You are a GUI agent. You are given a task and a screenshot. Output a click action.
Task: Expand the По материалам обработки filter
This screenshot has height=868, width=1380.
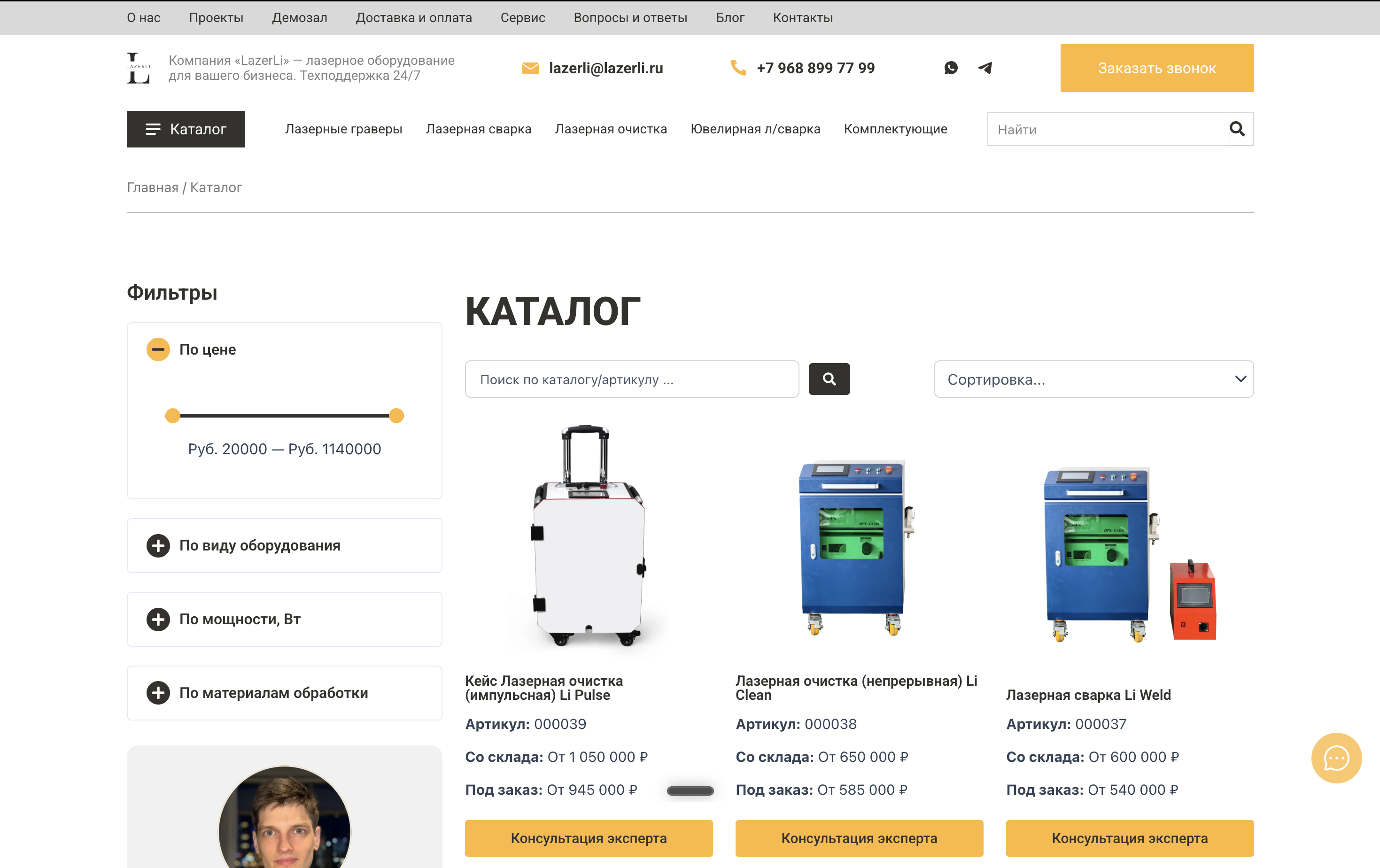[x=158, y=693]
